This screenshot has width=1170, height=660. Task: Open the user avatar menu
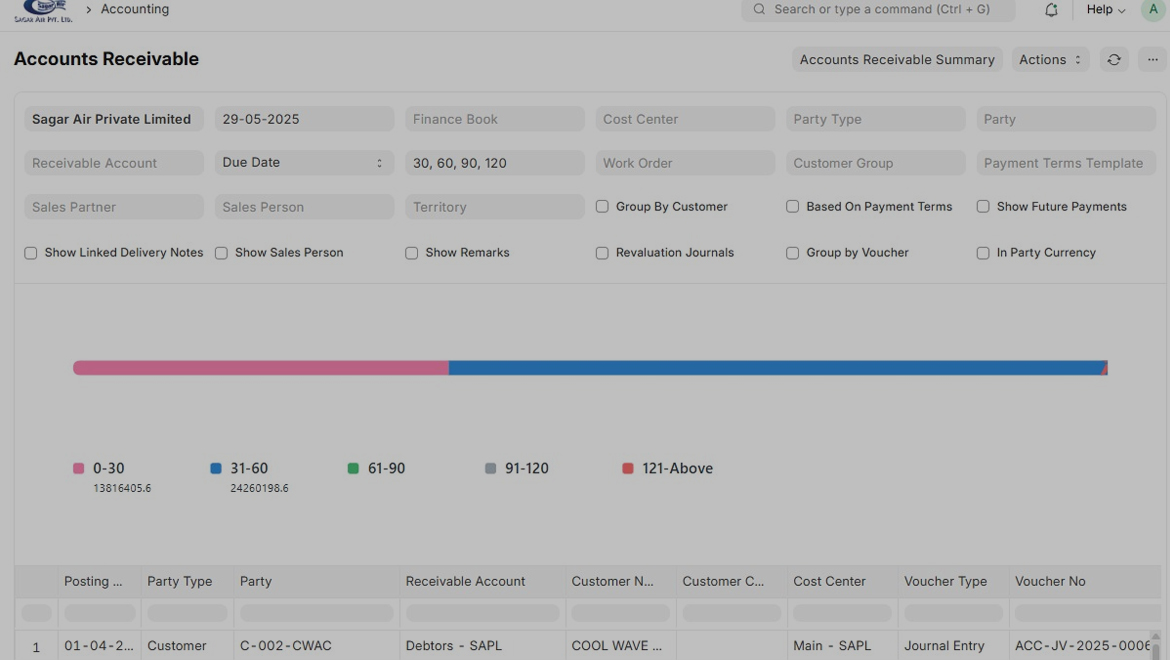[x=1153, y=9]
